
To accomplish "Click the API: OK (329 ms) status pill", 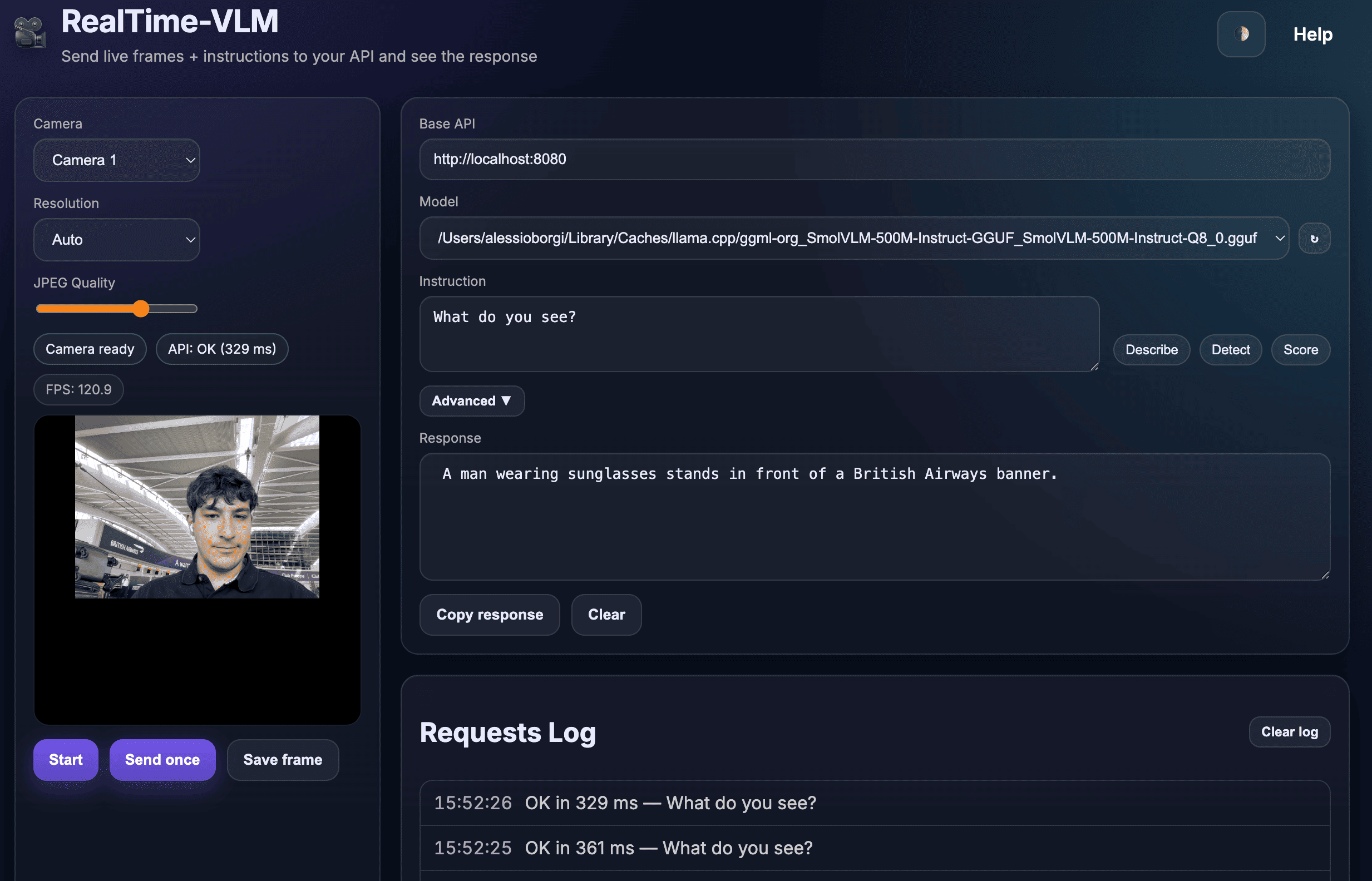I will pyautogui.click(x=222, y=349).
